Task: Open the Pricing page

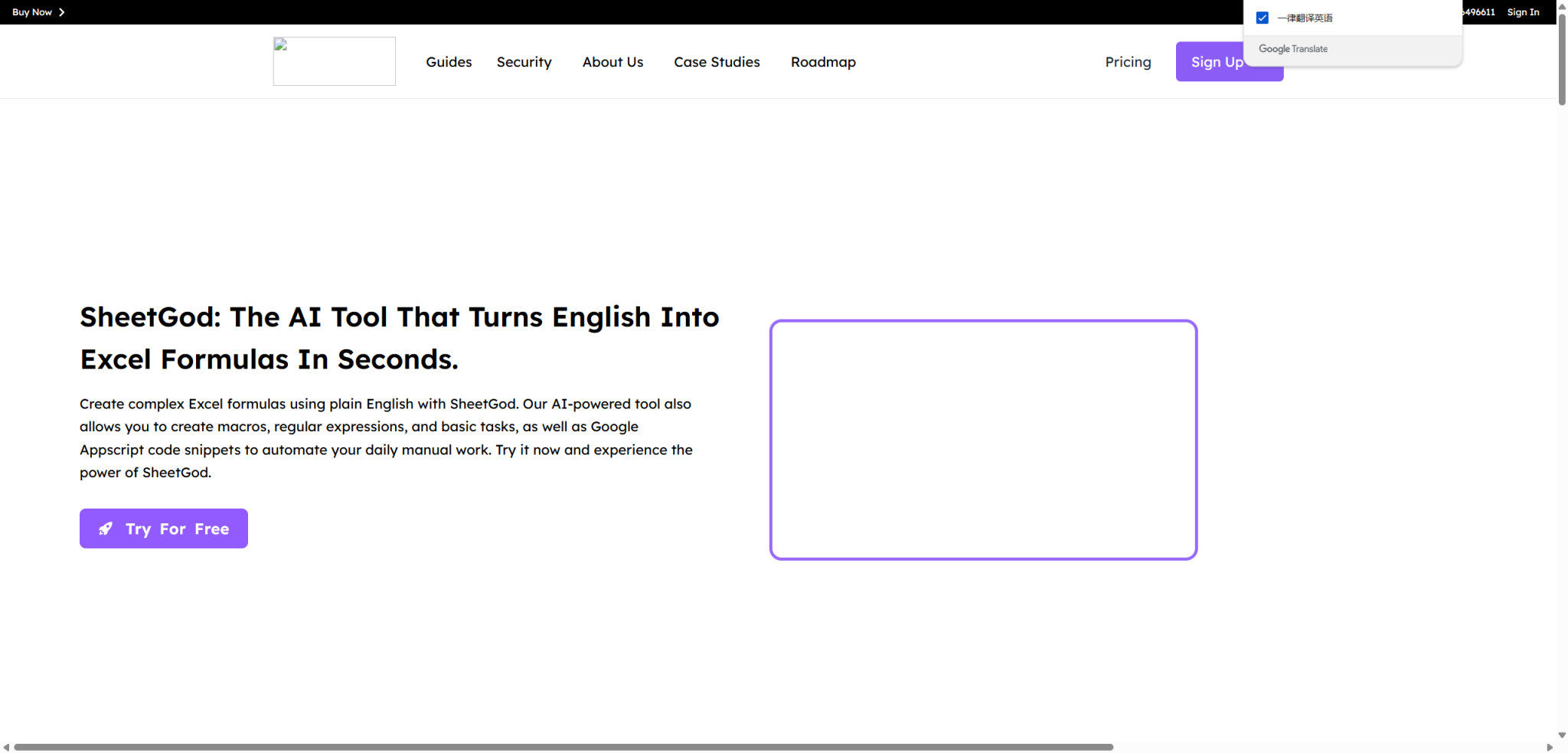Action: tap(1128, 62)
